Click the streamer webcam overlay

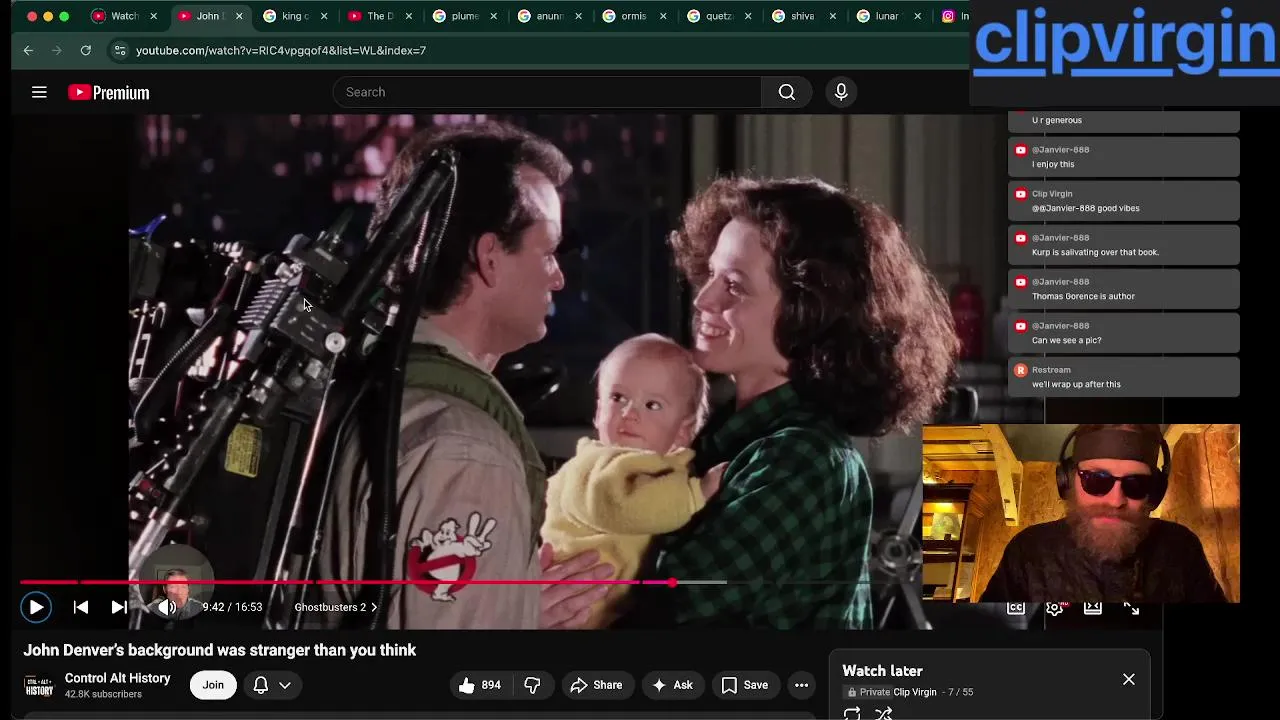[x=1081, y=514]
